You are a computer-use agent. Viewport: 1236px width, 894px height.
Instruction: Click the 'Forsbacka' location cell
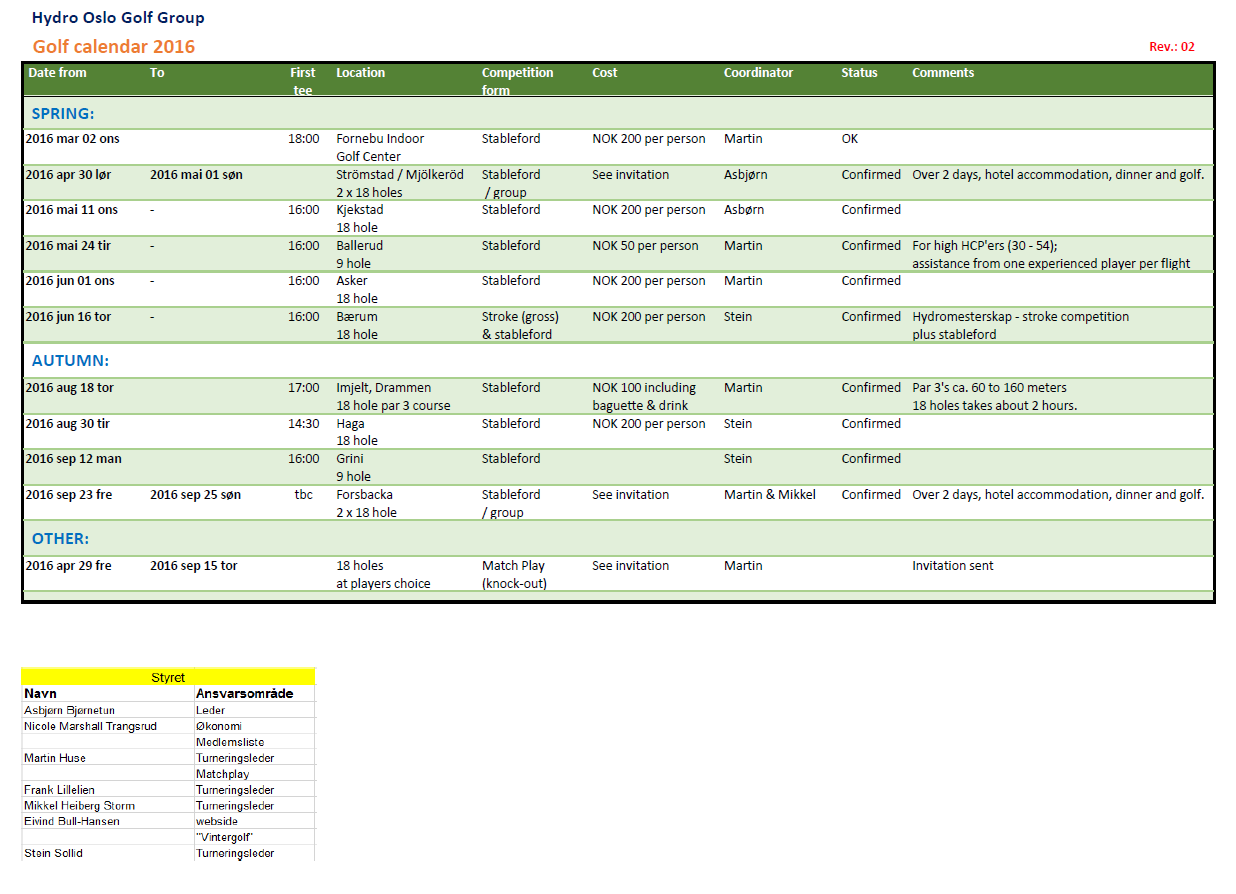pos(364,495)
